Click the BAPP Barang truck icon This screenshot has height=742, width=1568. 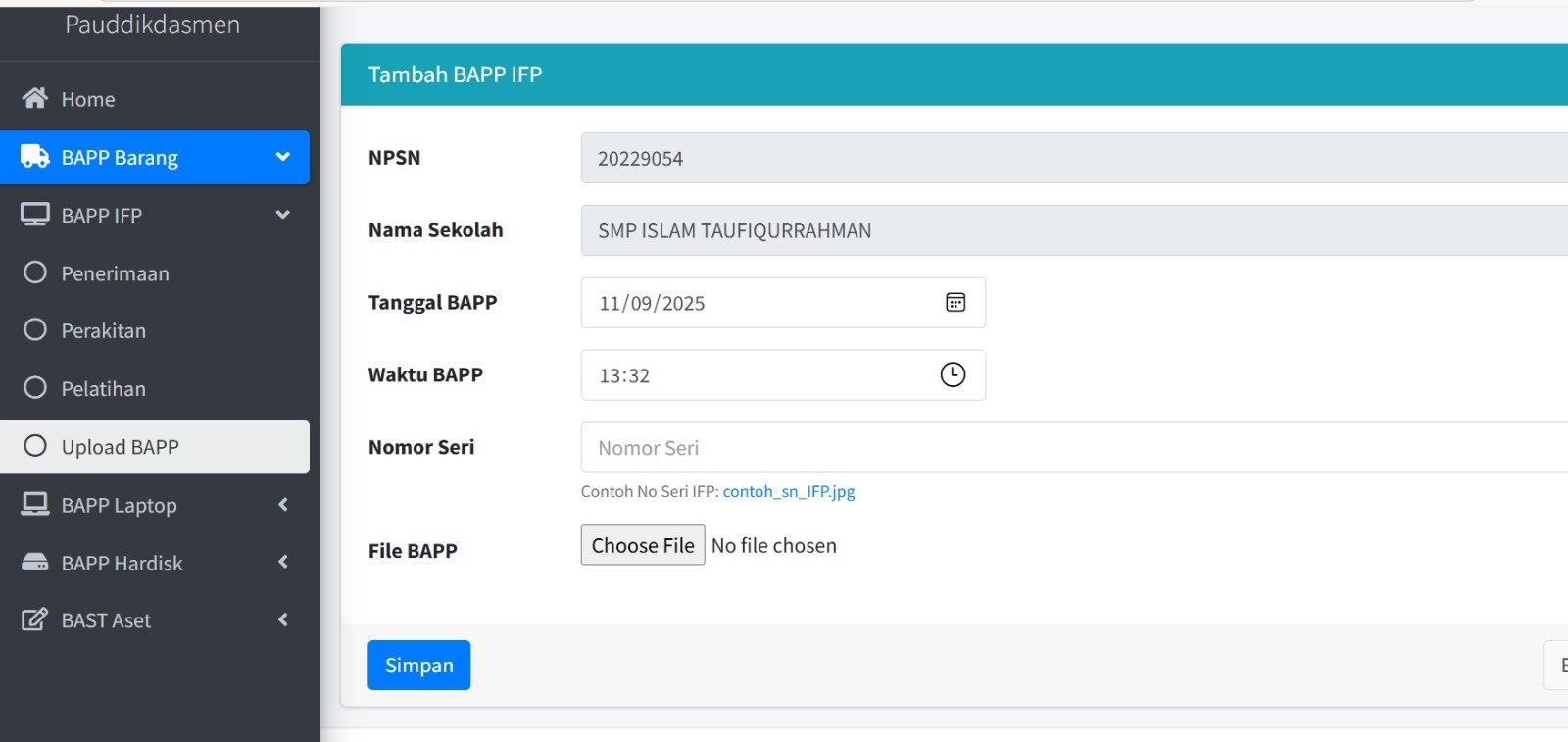click(x=35, y=157)
